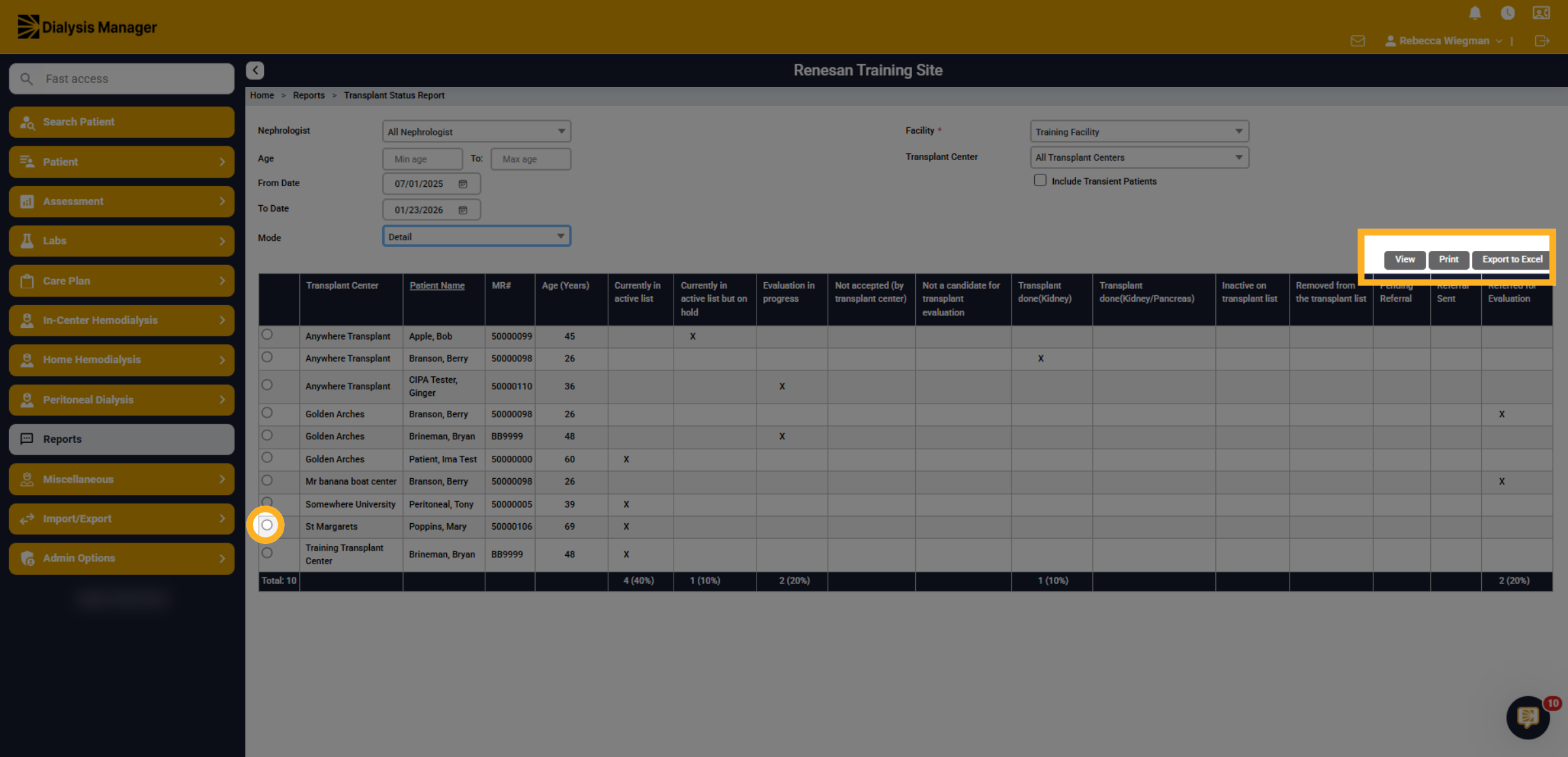Click the Fast access search field

point(122,79)
